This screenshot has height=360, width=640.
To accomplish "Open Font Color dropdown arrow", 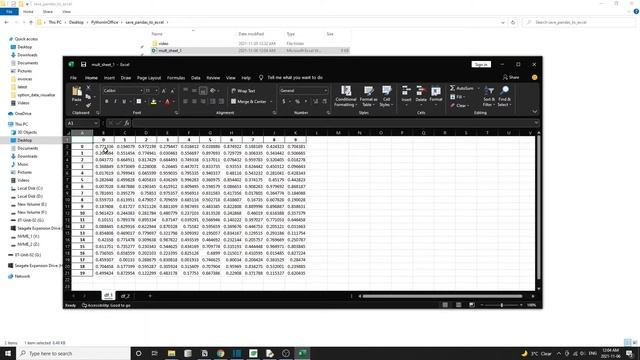I will [x=173, y=101].
